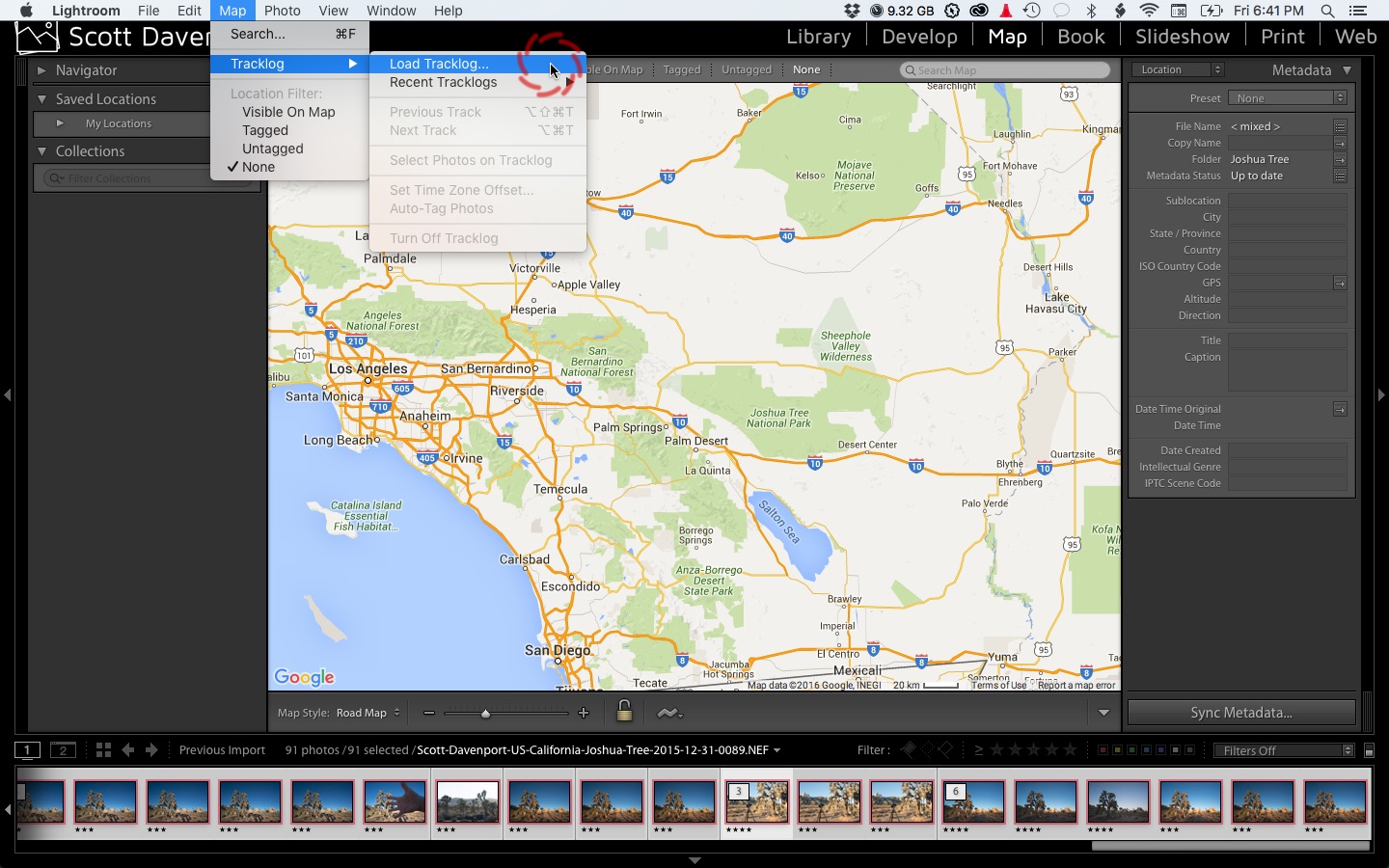This screenshot has height=868, width=1389.
Task: Click the Sync Metadata... button
Action: pyautogui.click(x=1241, y=713)
